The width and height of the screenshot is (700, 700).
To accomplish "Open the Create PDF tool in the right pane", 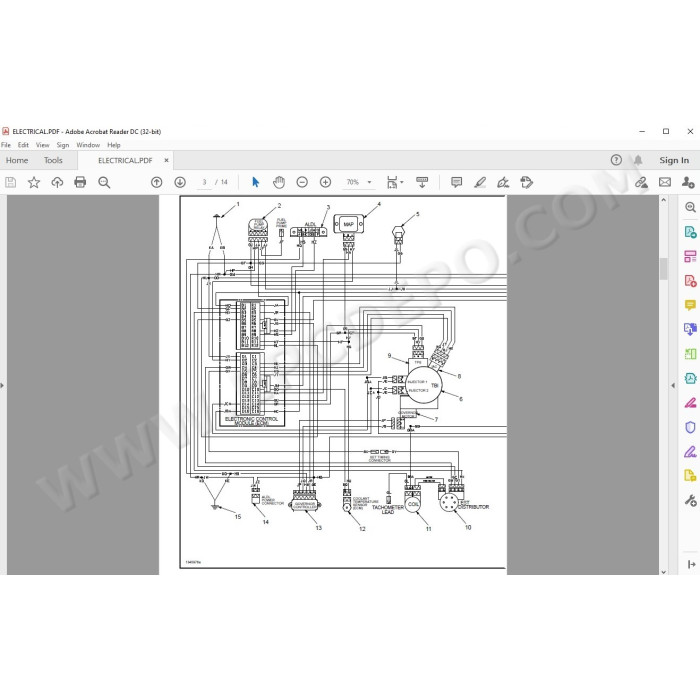I will (x=690, y=281).
